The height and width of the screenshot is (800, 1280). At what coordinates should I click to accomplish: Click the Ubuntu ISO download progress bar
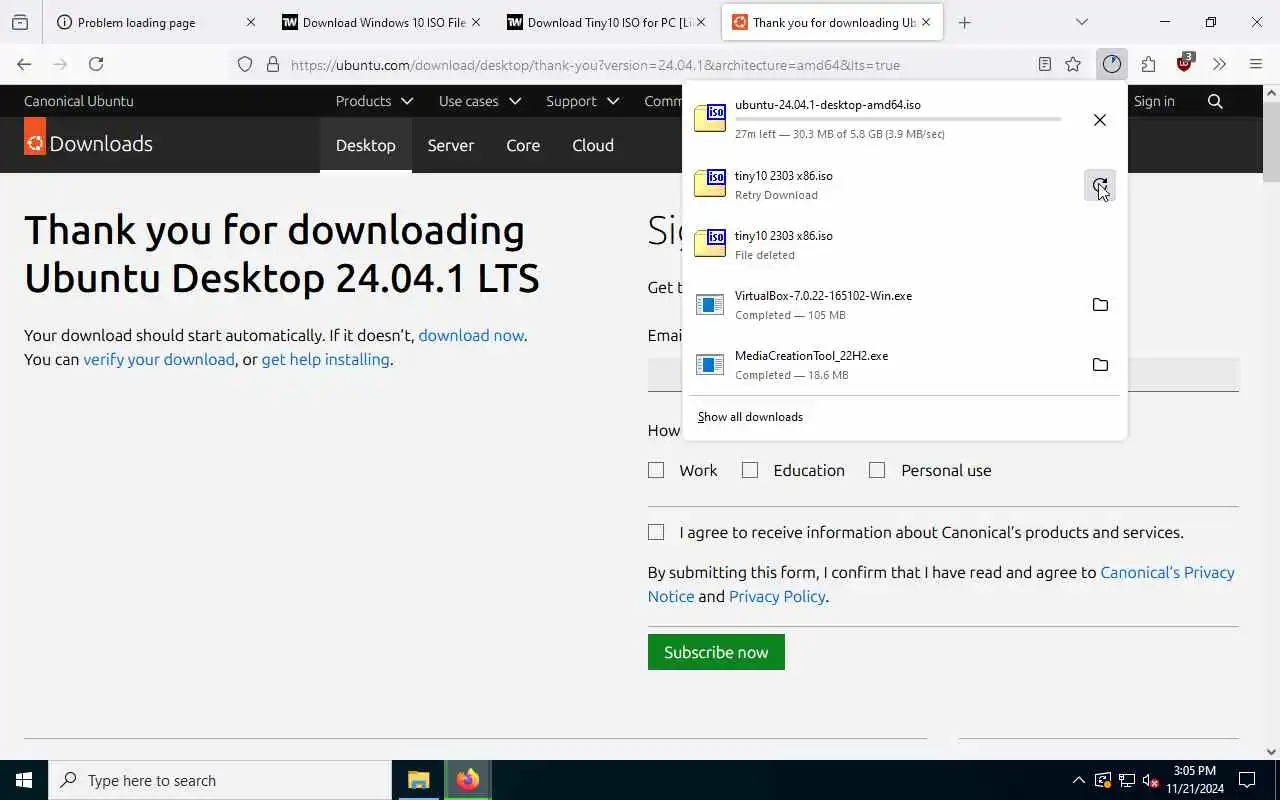(x=898, y=119)
